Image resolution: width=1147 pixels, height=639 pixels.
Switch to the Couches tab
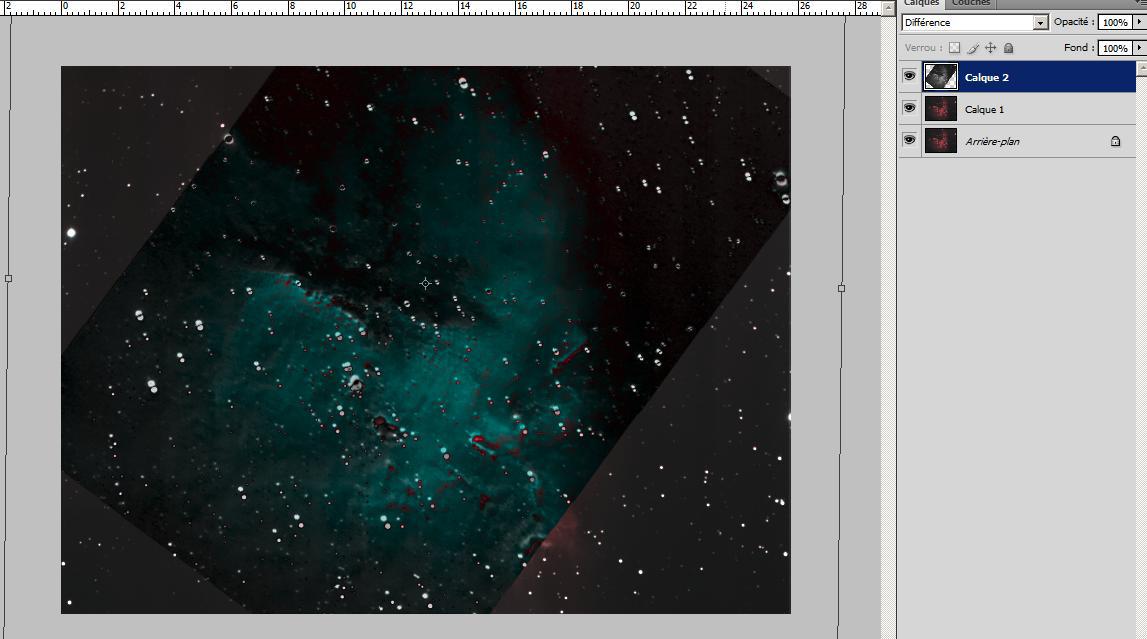(x=971, y=3)
